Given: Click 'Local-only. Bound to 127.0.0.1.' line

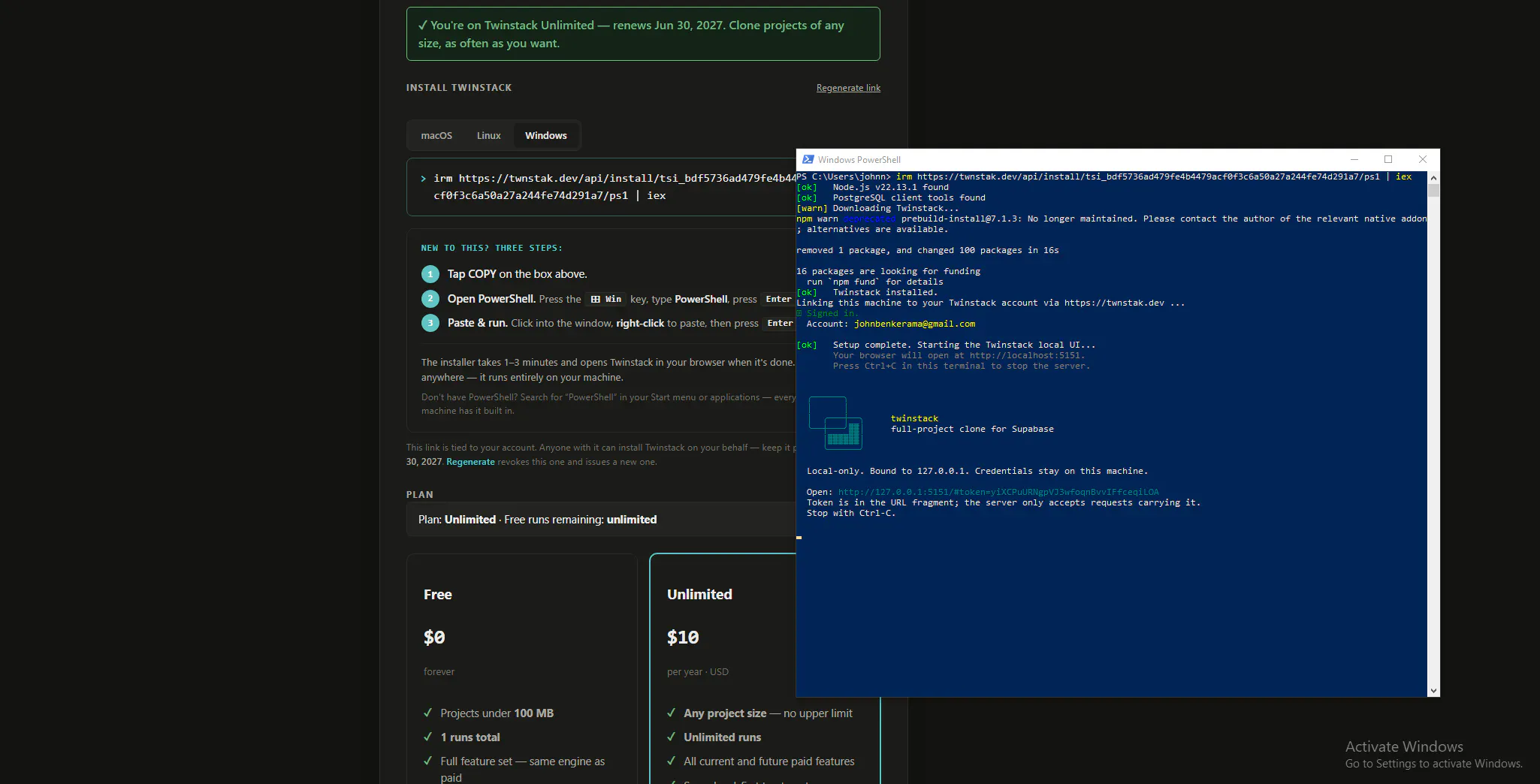Looking at the screenshot, I should tap(977, 472).
